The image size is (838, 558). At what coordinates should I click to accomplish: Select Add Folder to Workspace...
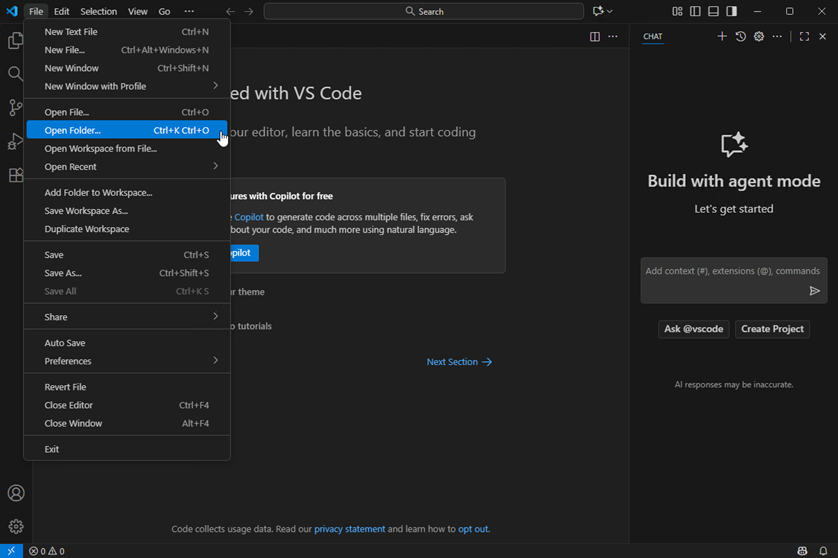[x=127, y=192]
